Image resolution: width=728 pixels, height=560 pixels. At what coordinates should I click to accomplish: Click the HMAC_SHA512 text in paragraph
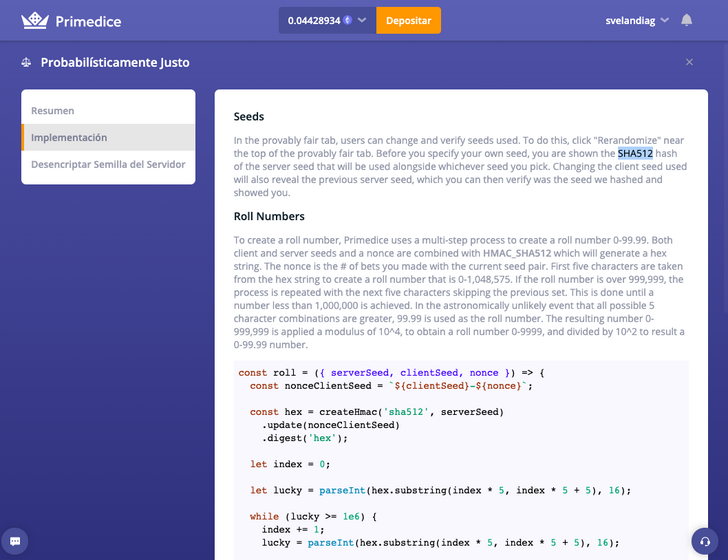[x=517, y=253]
